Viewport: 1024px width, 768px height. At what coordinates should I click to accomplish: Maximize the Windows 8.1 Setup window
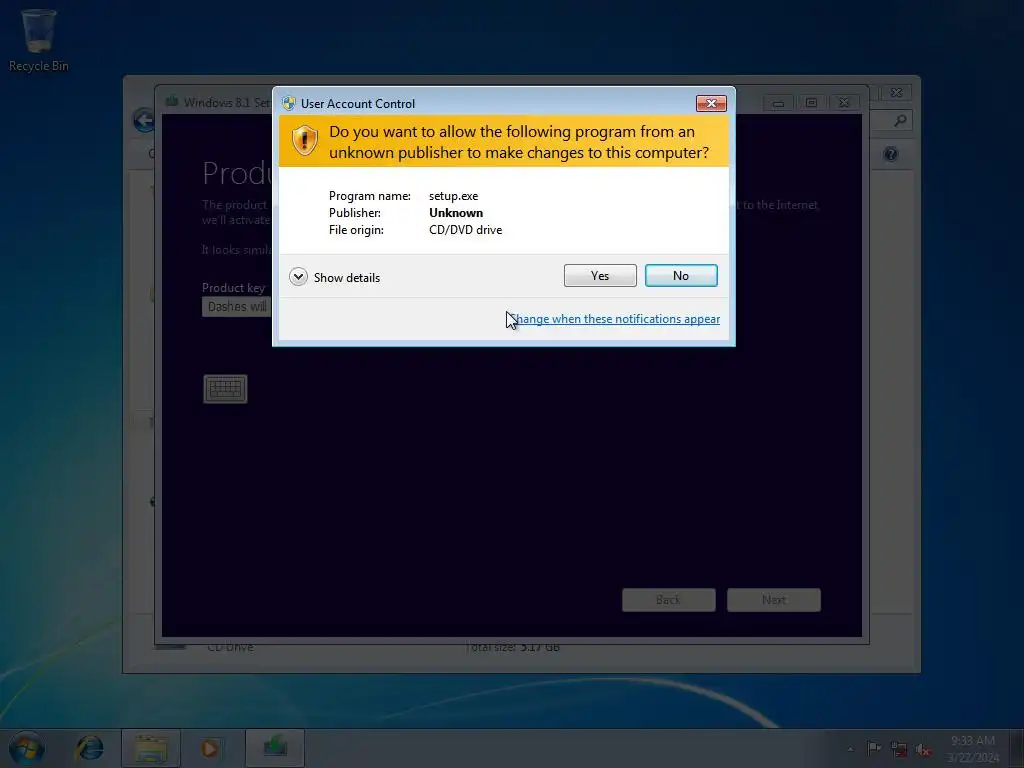click(811, 103)
